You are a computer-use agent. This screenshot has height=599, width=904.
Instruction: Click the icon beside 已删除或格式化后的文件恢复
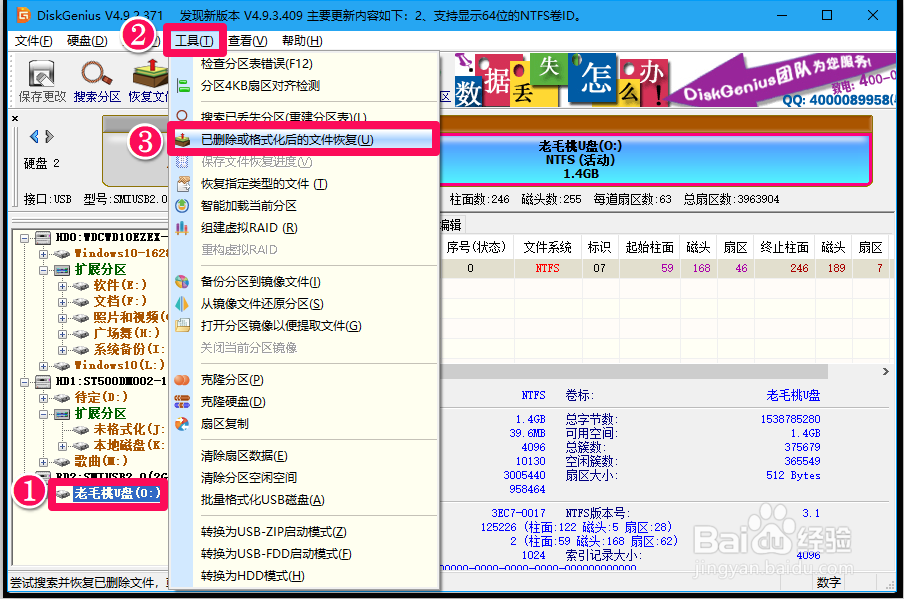pos(182,140)
